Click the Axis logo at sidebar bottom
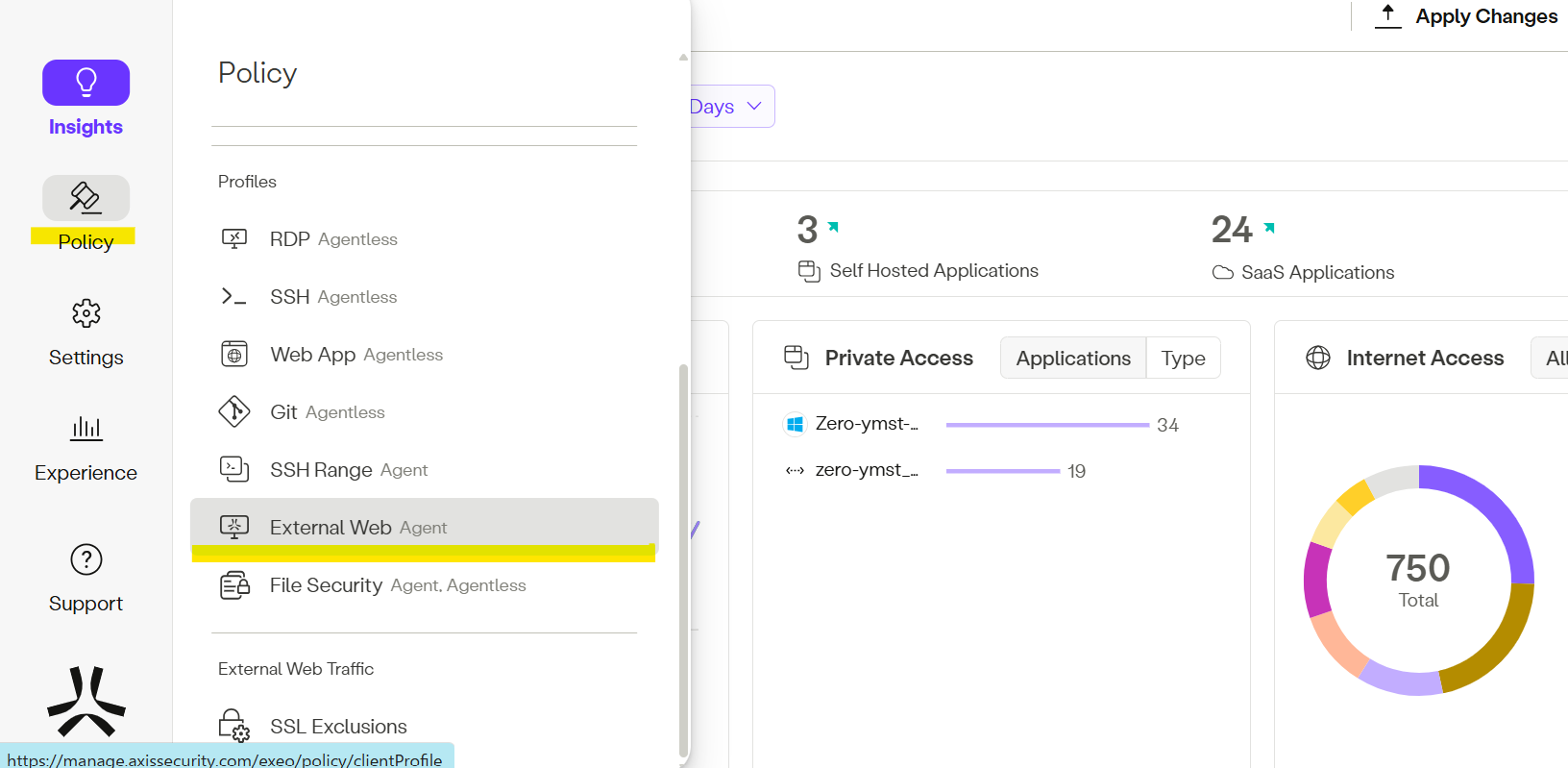Viewport: 1568px width, 768px height. pos(86,702)
